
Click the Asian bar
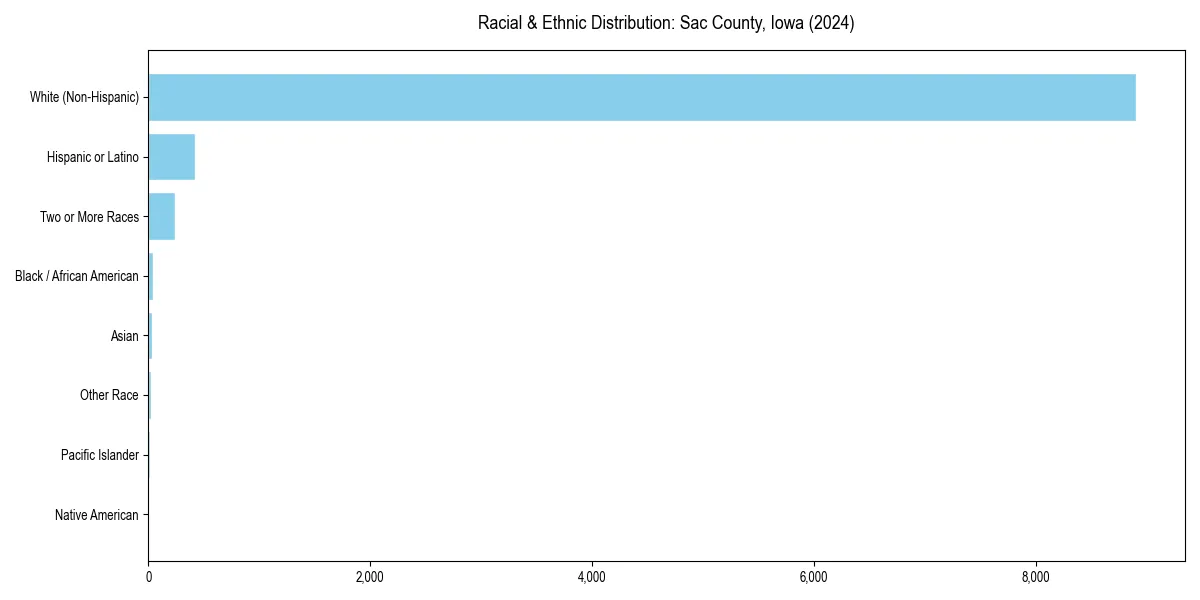150,336
